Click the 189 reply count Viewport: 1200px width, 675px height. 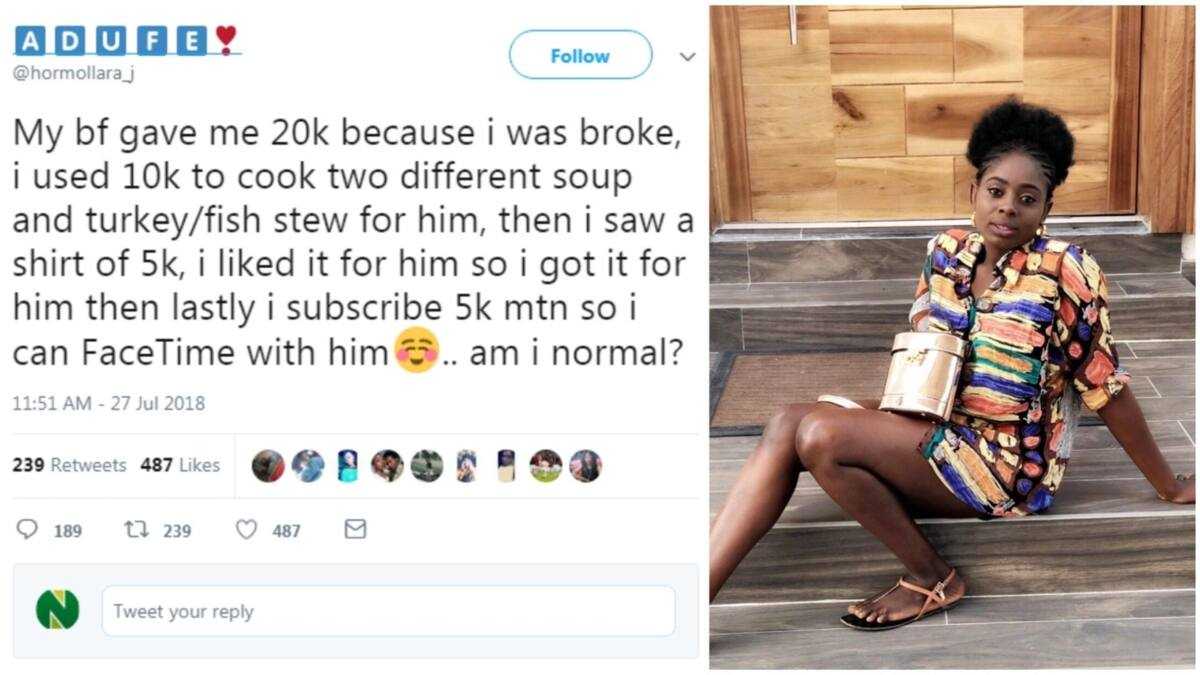68,531
